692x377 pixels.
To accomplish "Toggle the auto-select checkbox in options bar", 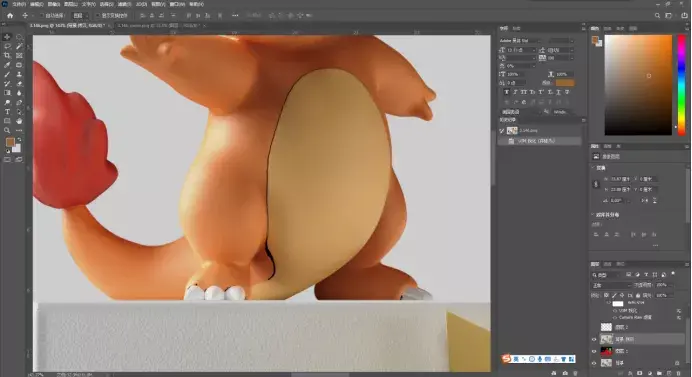I will (42, 15).
